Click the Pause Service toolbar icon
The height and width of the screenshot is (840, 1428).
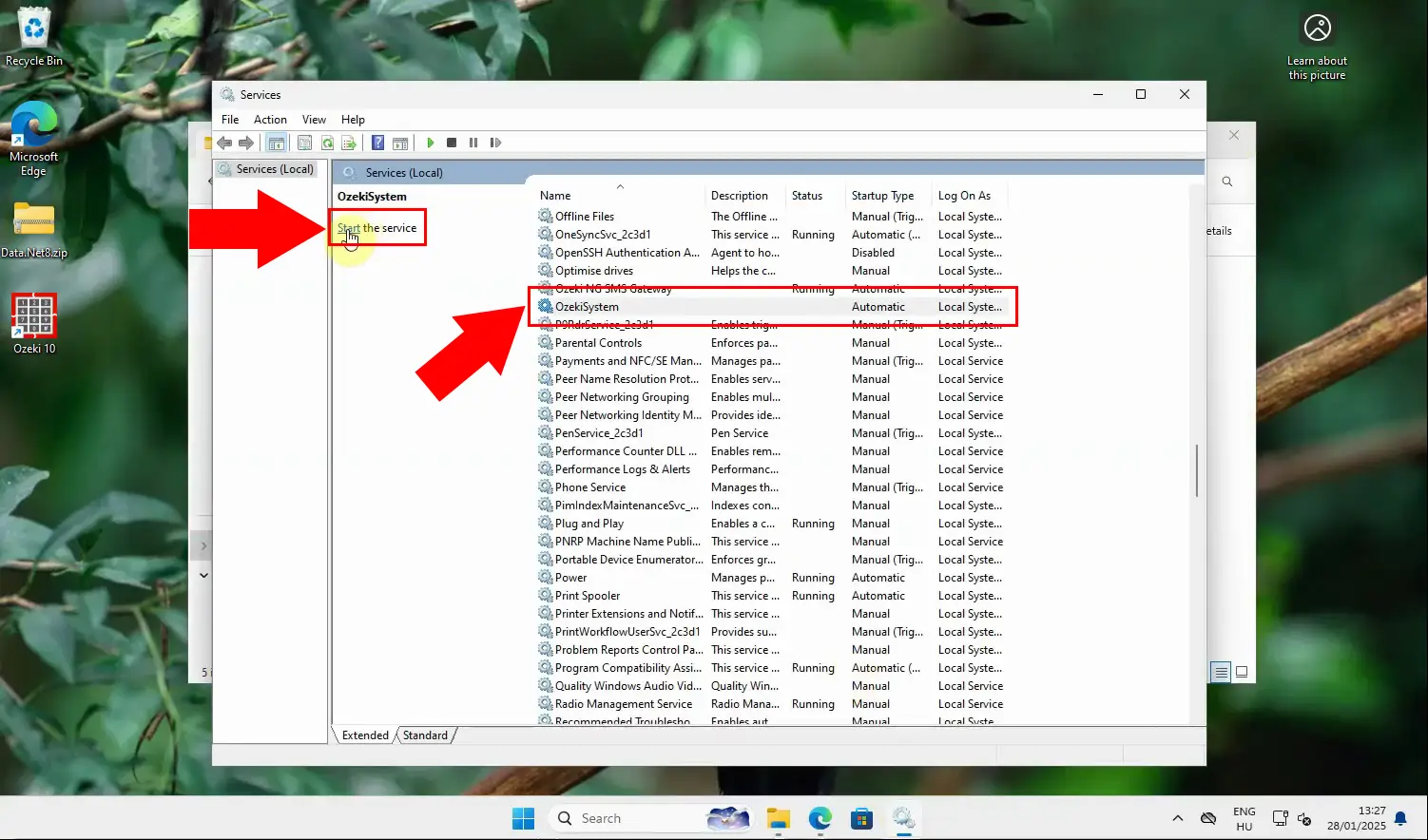pos(473,143)
